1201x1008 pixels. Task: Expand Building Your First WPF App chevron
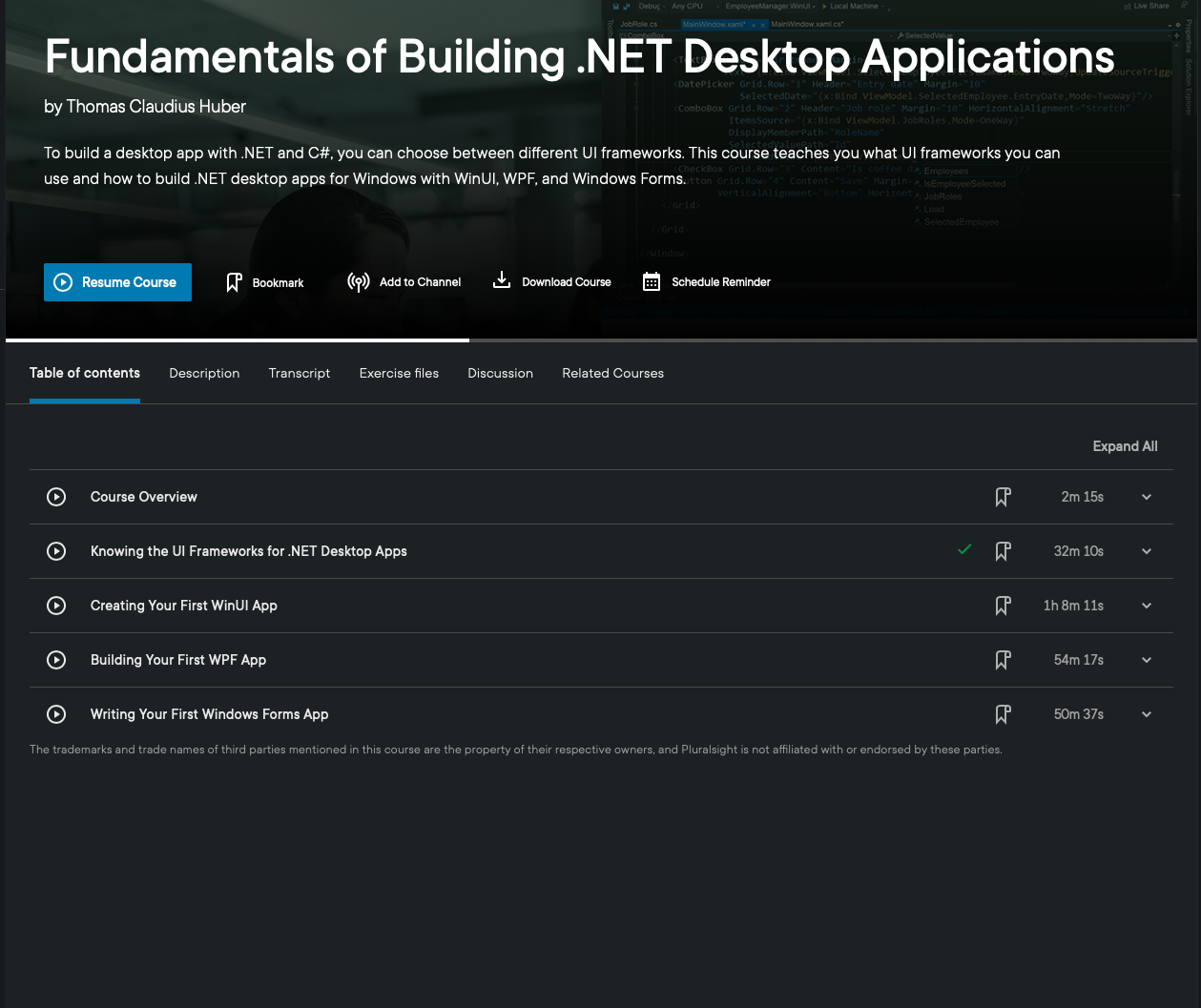[x=1147, y=660]
